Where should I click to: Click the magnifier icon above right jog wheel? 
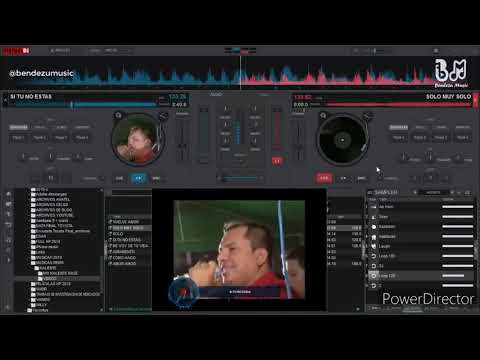point(323,115)
